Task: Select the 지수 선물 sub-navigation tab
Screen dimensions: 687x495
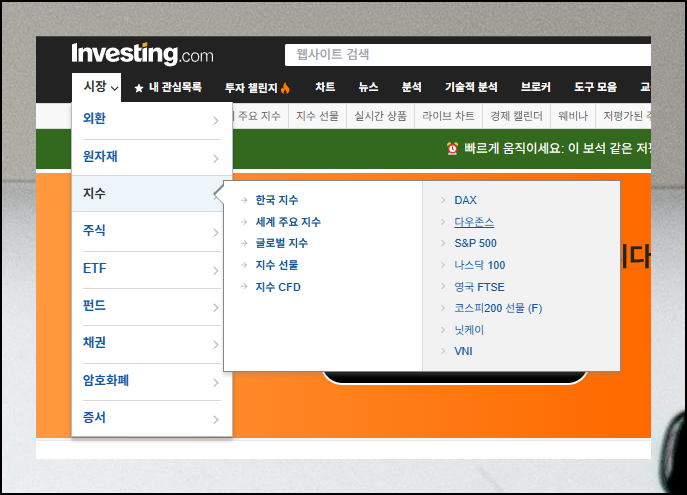Action: (317, 116)
